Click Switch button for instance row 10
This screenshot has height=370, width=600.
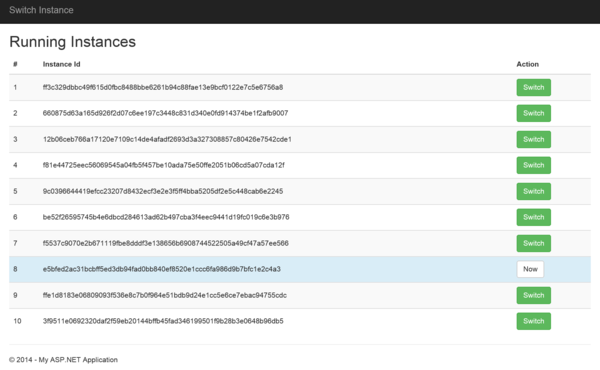[533, 321]
